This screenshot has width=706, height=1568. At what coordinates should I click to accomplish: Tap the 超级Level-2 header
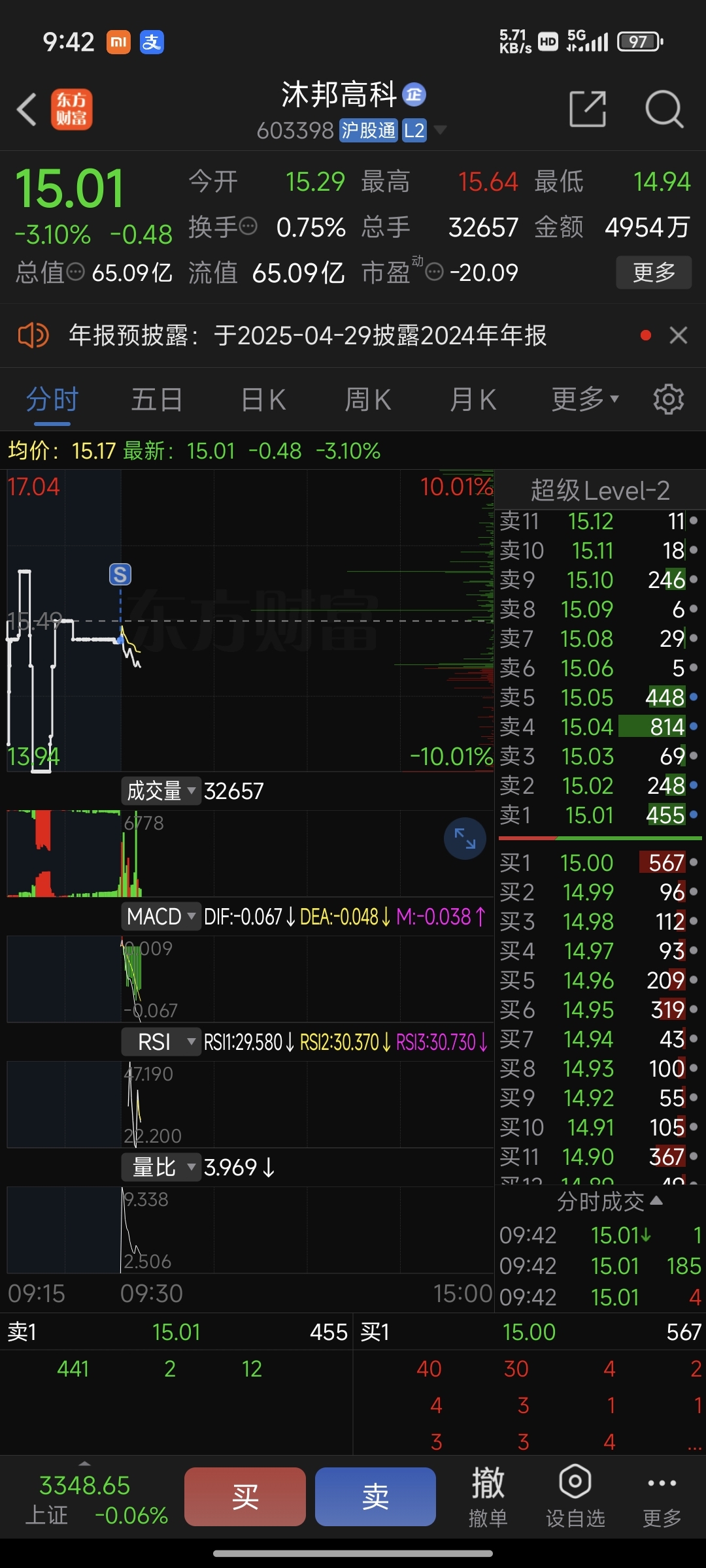pos(600,490)
